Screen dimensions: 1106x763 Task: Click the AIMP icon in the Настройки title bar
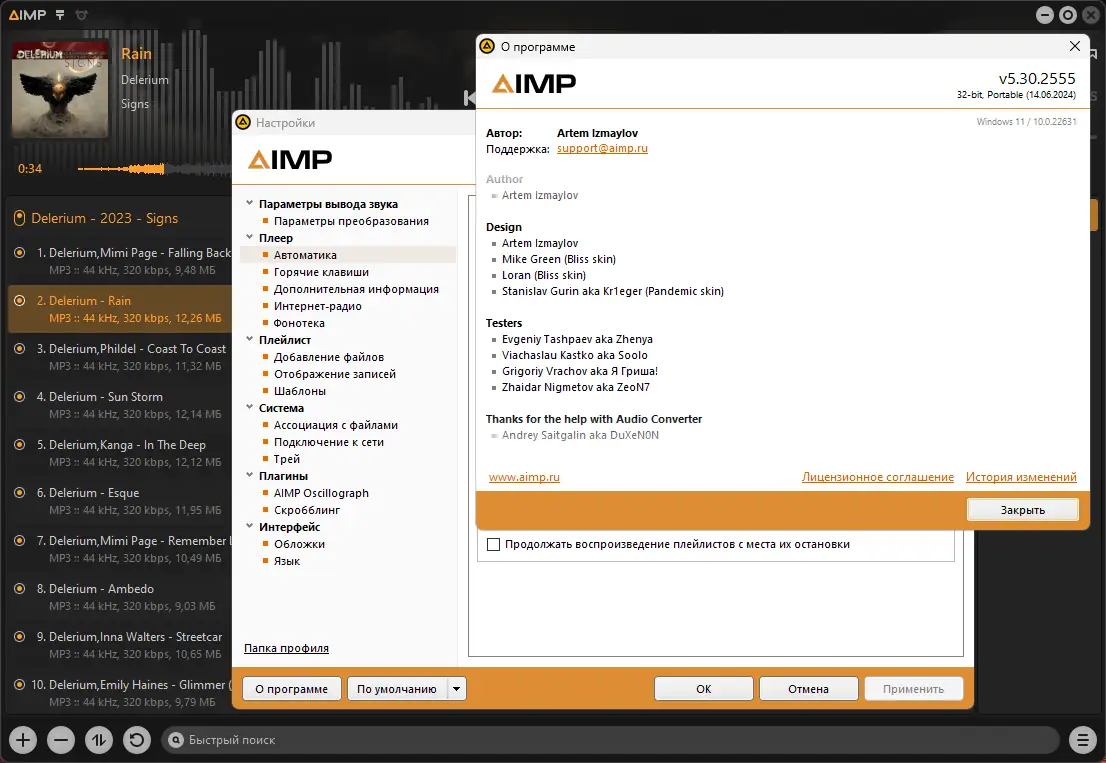coord(243,123)
